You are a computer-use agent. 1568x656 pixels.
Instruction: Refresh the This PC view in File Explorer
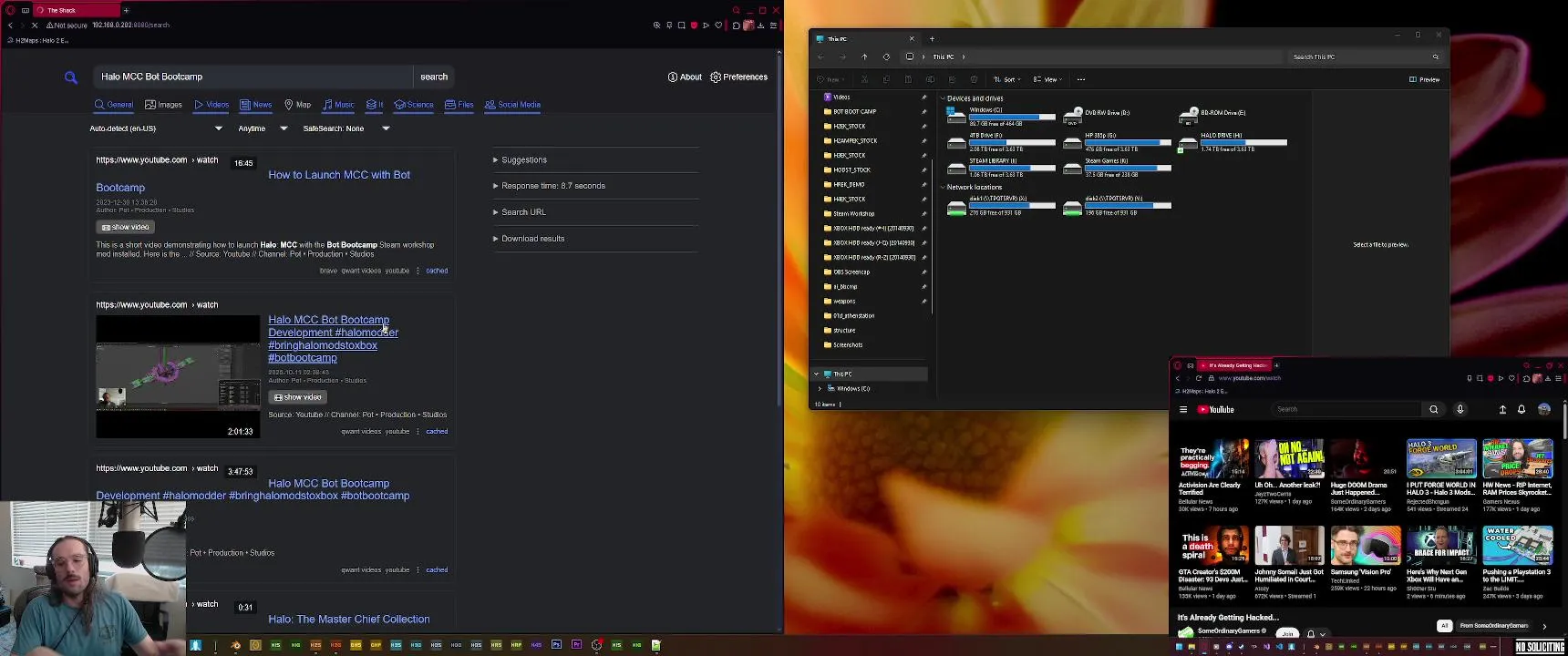pyautogui.click(x=886, y=56)
